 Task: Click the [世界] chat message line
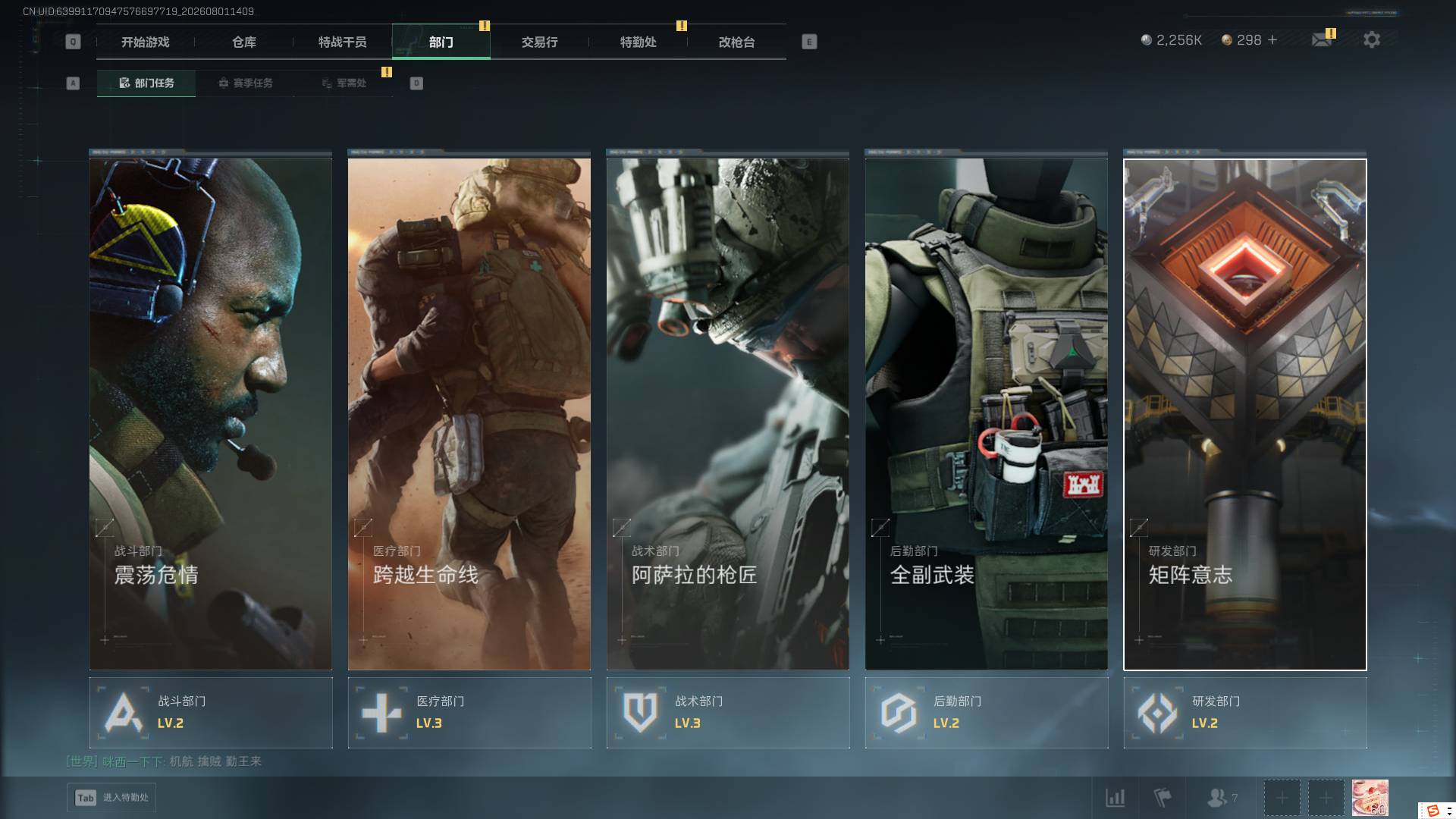point(164,761)
